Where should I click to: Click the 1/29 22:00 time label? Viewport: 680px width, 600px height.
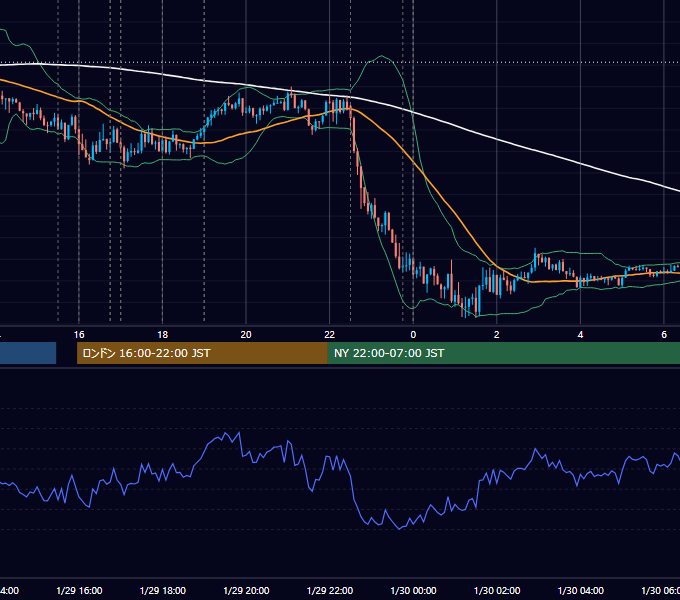(x=330, y=591)
